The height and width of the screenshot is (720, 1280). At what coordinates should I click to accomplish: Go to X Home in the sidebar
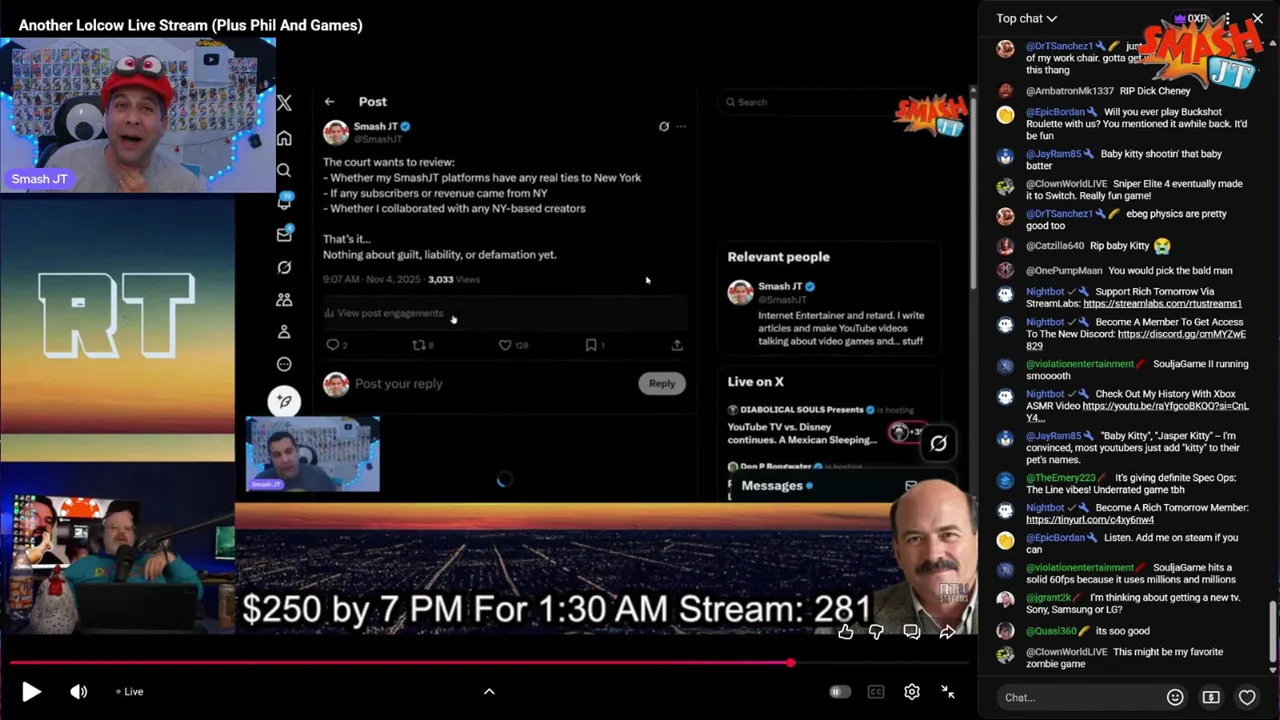point(284,138)
